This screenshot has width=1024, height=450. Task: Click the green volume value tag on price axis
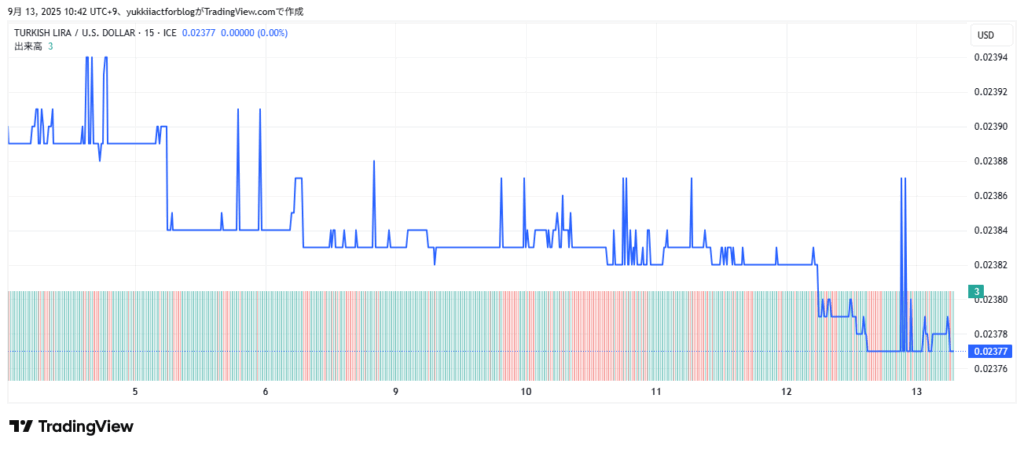pyautogui.click(x=975, y=291)
